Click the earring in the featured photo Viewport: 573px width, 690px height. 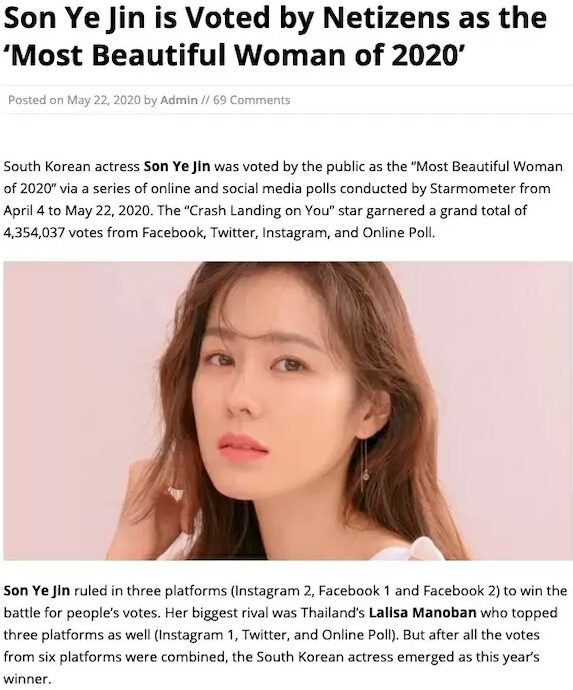[x=364, y=464]
